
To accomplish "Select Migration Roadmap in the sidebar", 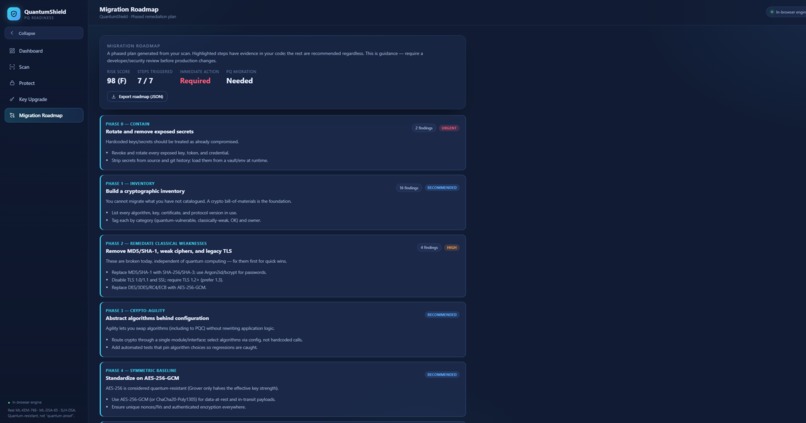I will [44, 116].
